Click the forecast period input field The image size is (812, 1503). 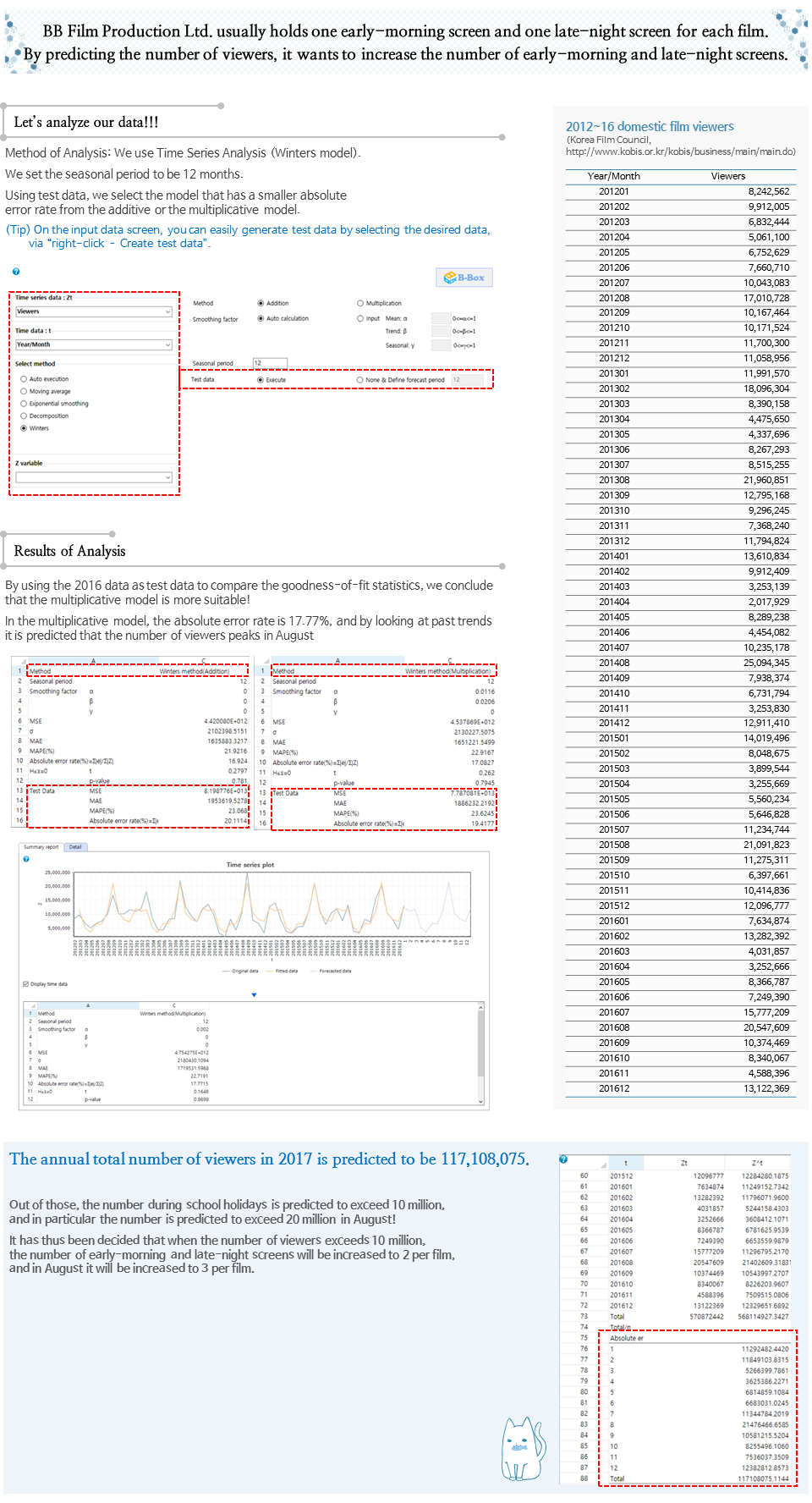pos(469,380)
